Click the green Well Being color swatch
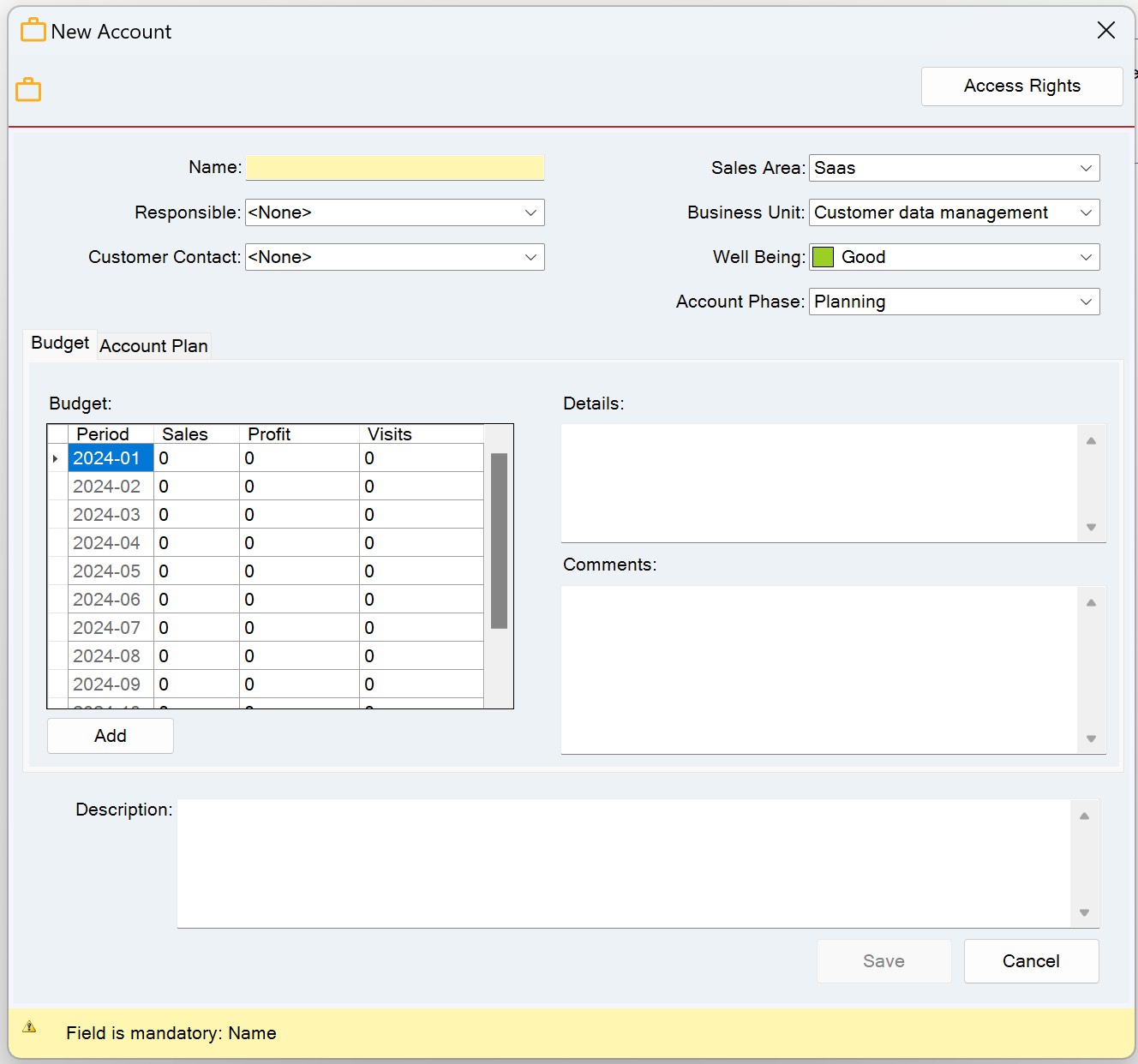Screen dimensions: 1138x1064 coord(823,257)
